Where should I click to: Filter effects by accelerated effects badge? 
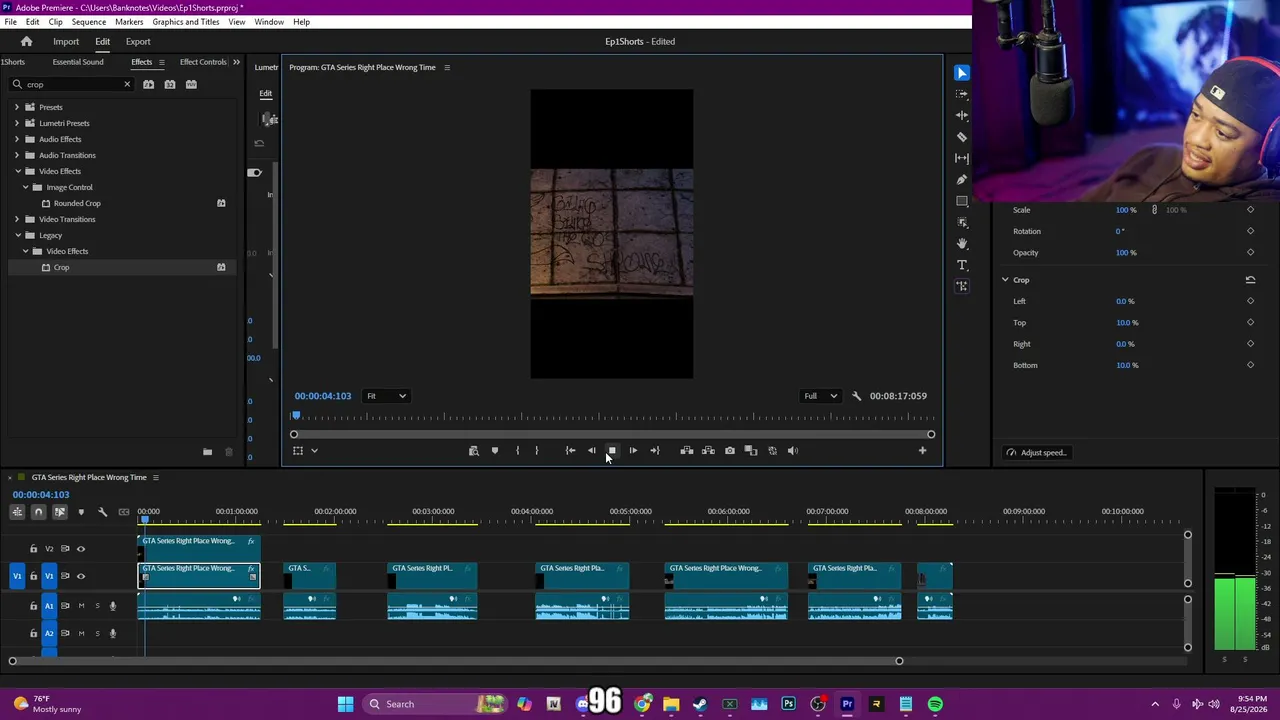[149, 84]
